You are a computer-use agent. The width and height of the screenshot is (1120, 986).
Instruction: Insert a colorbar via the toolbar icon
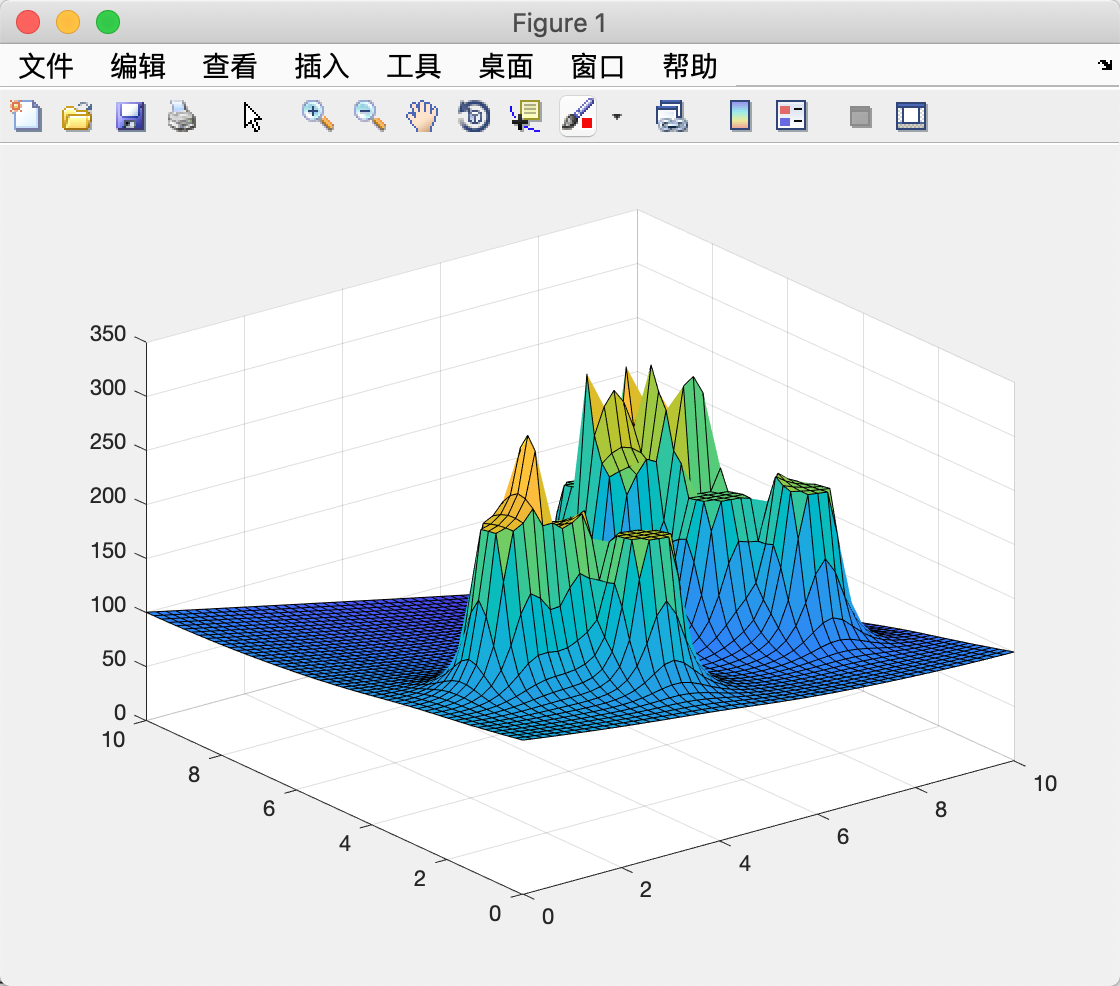[x=740, y=116]
